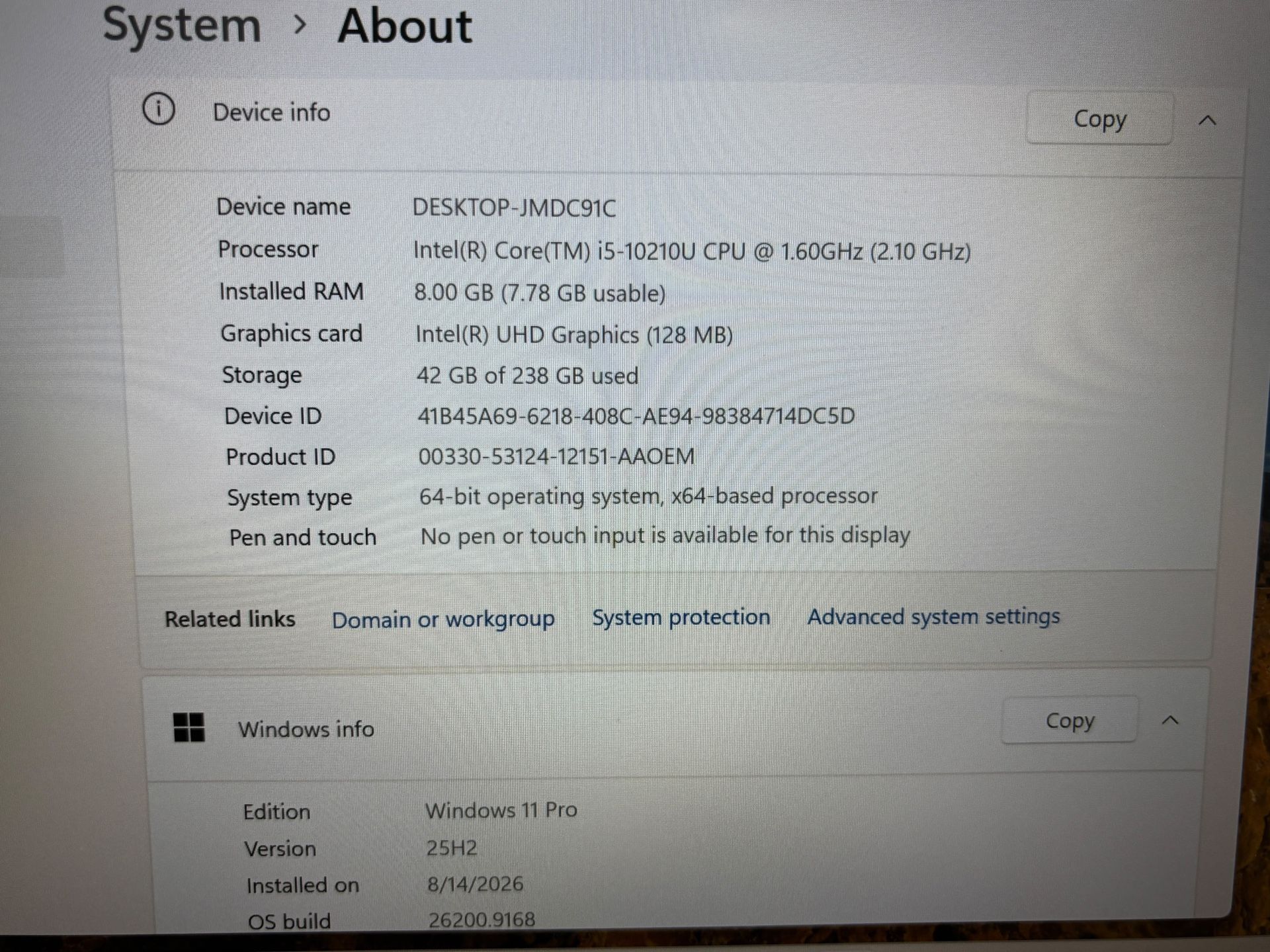
Task: Select OS build 26200.9168
Action: point(482,920)
